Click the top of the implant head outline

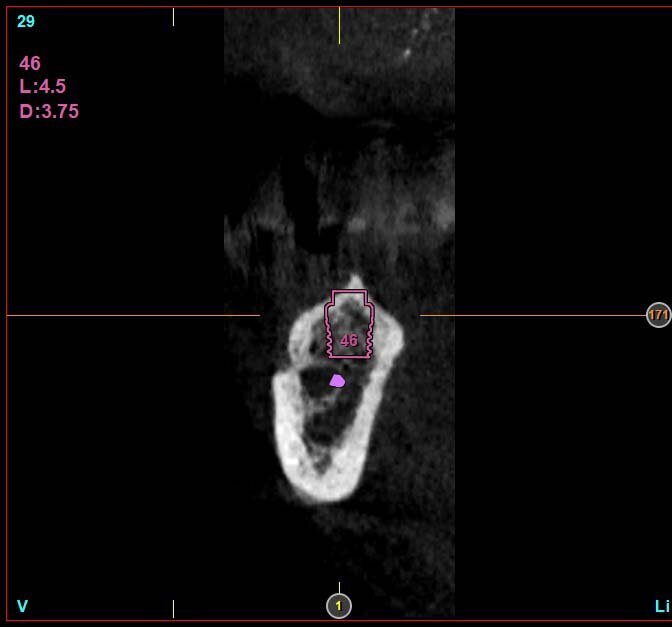pyautogui.click(x=349, y=291)
